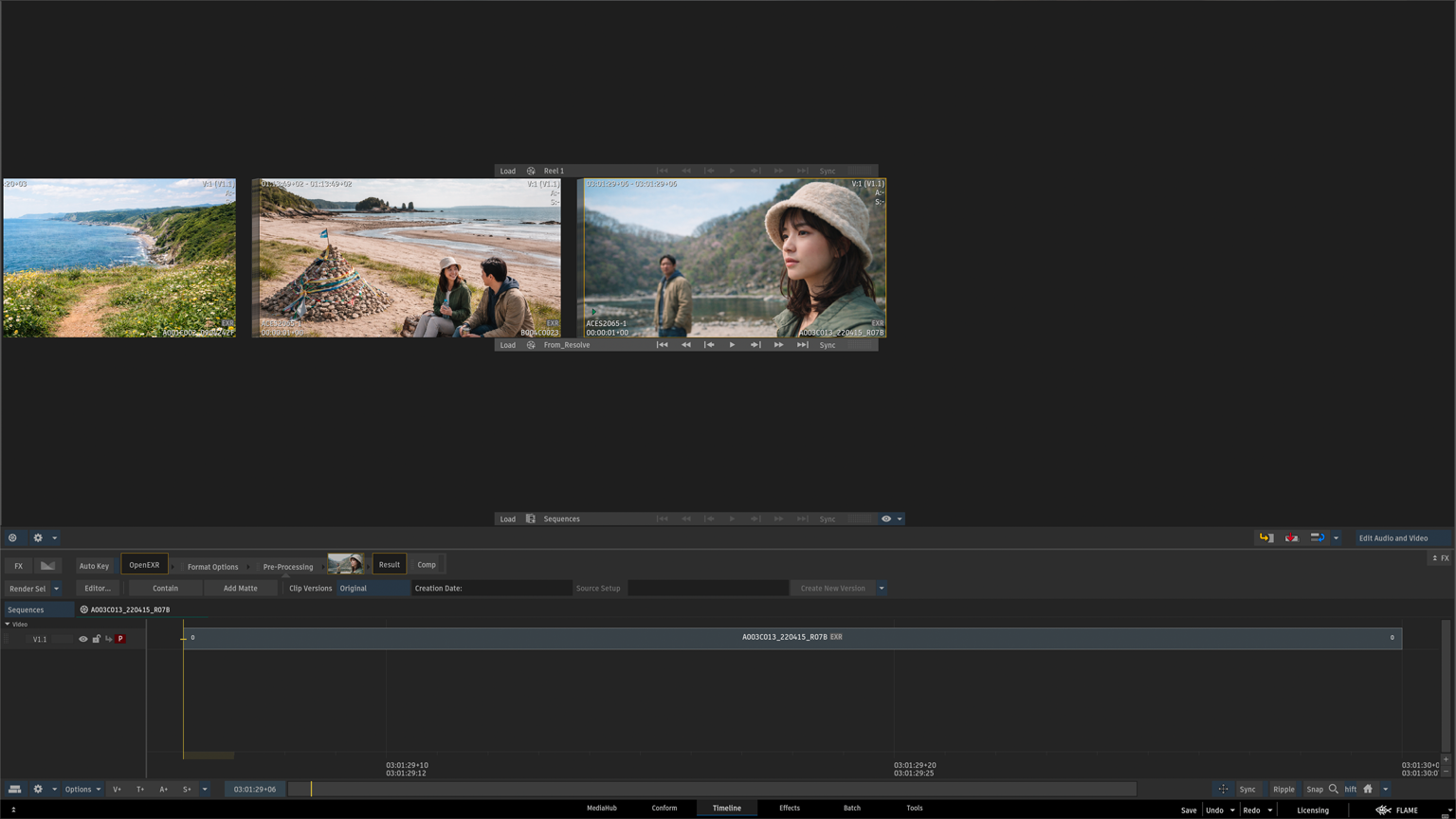Click the Add Matte button
This screenshot has height=819, width=1456.
click(240, 589)
